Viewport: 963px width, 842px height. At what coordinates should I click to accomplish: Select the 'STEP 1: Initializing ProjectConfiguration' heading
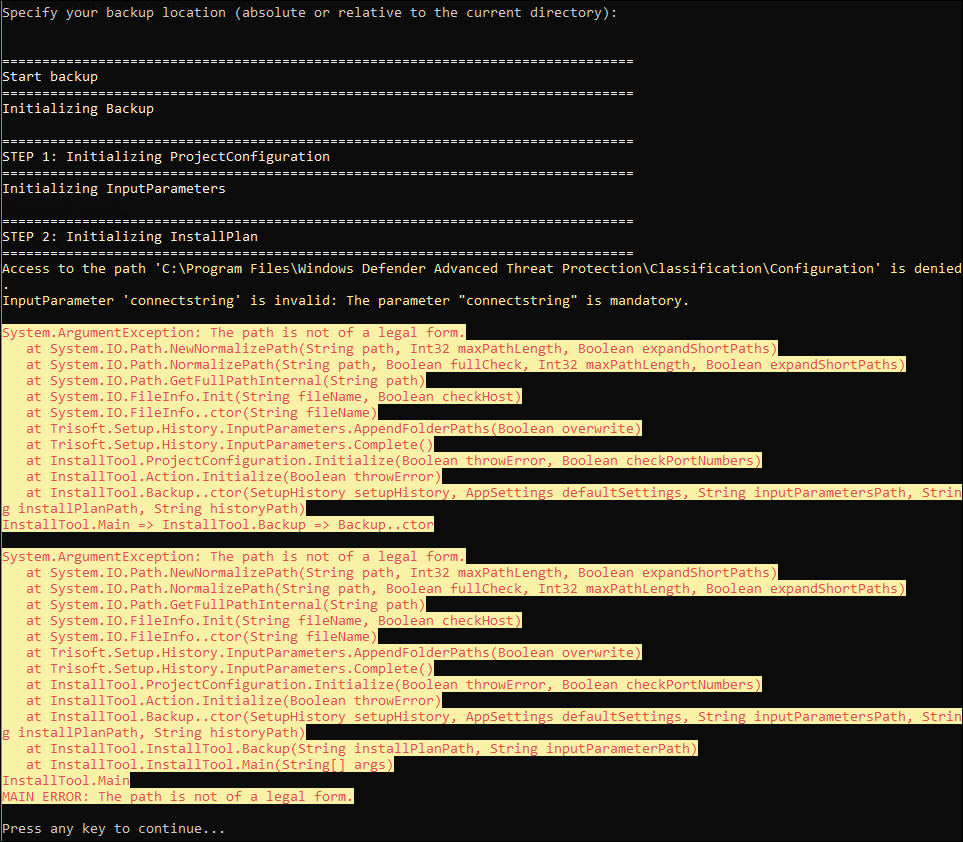166,156
